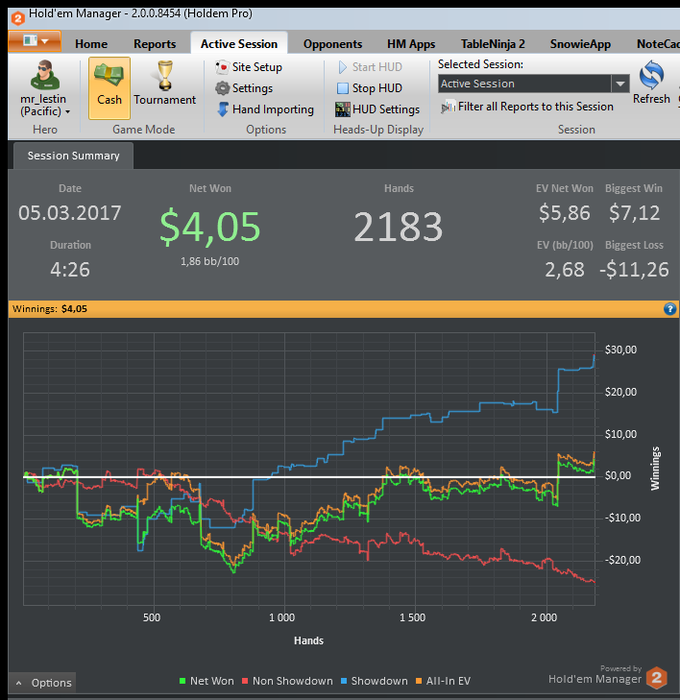Click the 1,86 bb/100 text
The height and width of the screenshot is (700, 680).
coord(210,261)
